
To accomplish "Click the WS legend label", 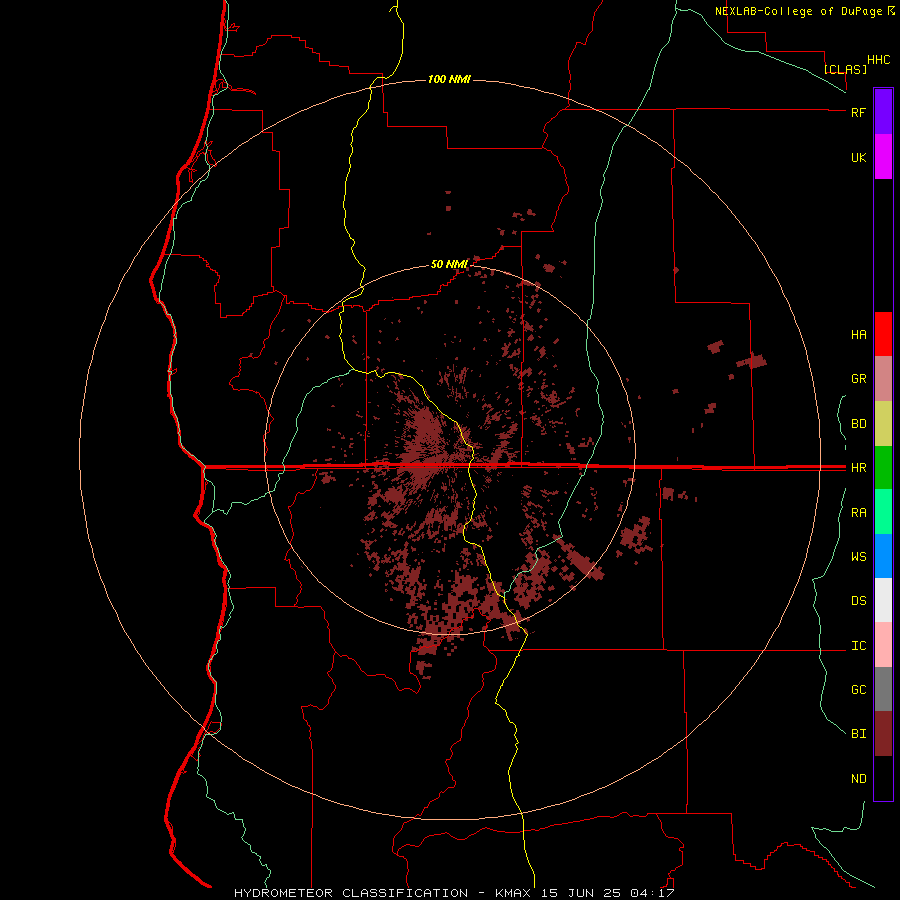I will coord(858,557).
